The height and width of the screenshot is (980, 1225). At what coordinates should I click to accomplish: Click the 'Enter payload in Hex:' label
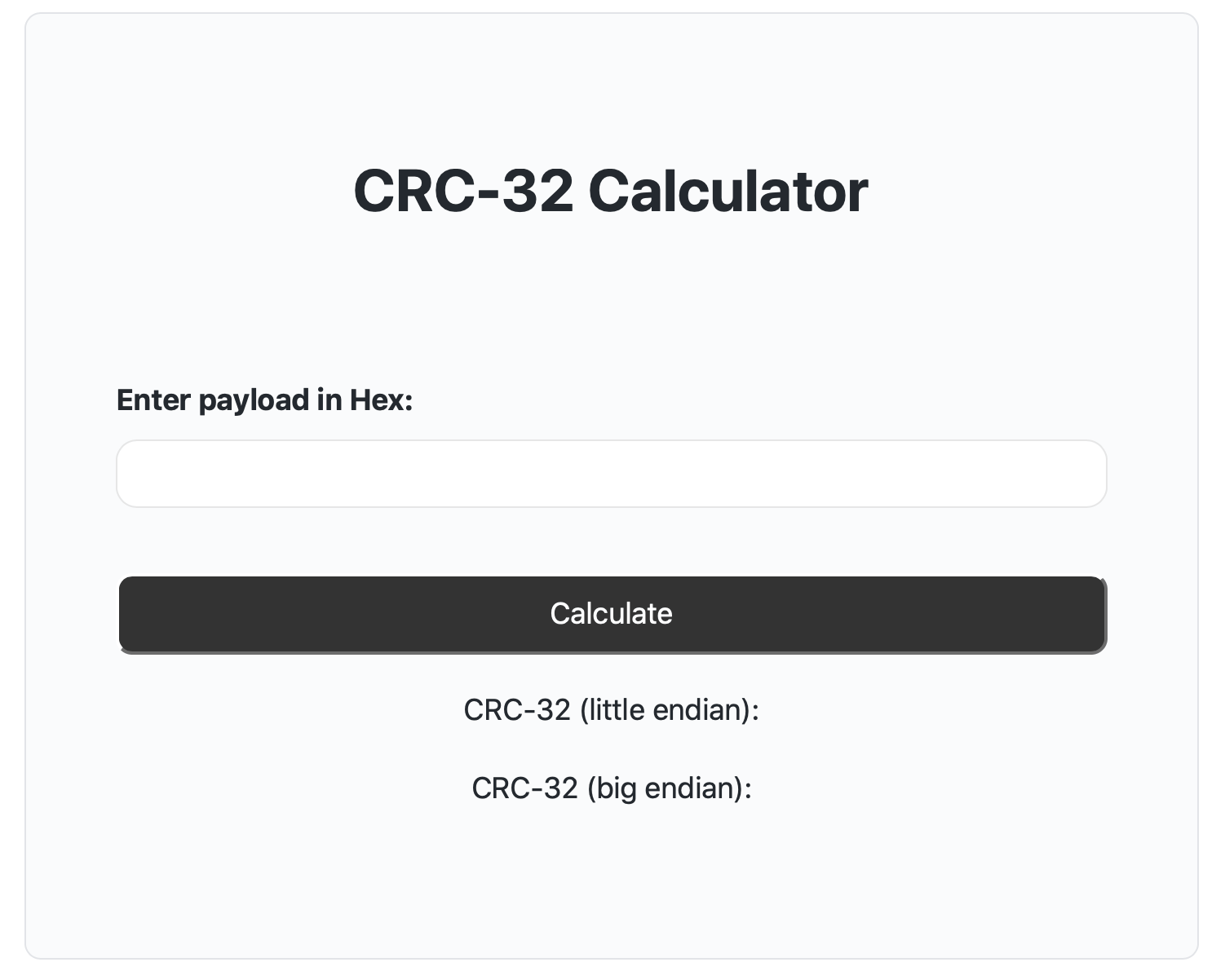click(264, 400)
